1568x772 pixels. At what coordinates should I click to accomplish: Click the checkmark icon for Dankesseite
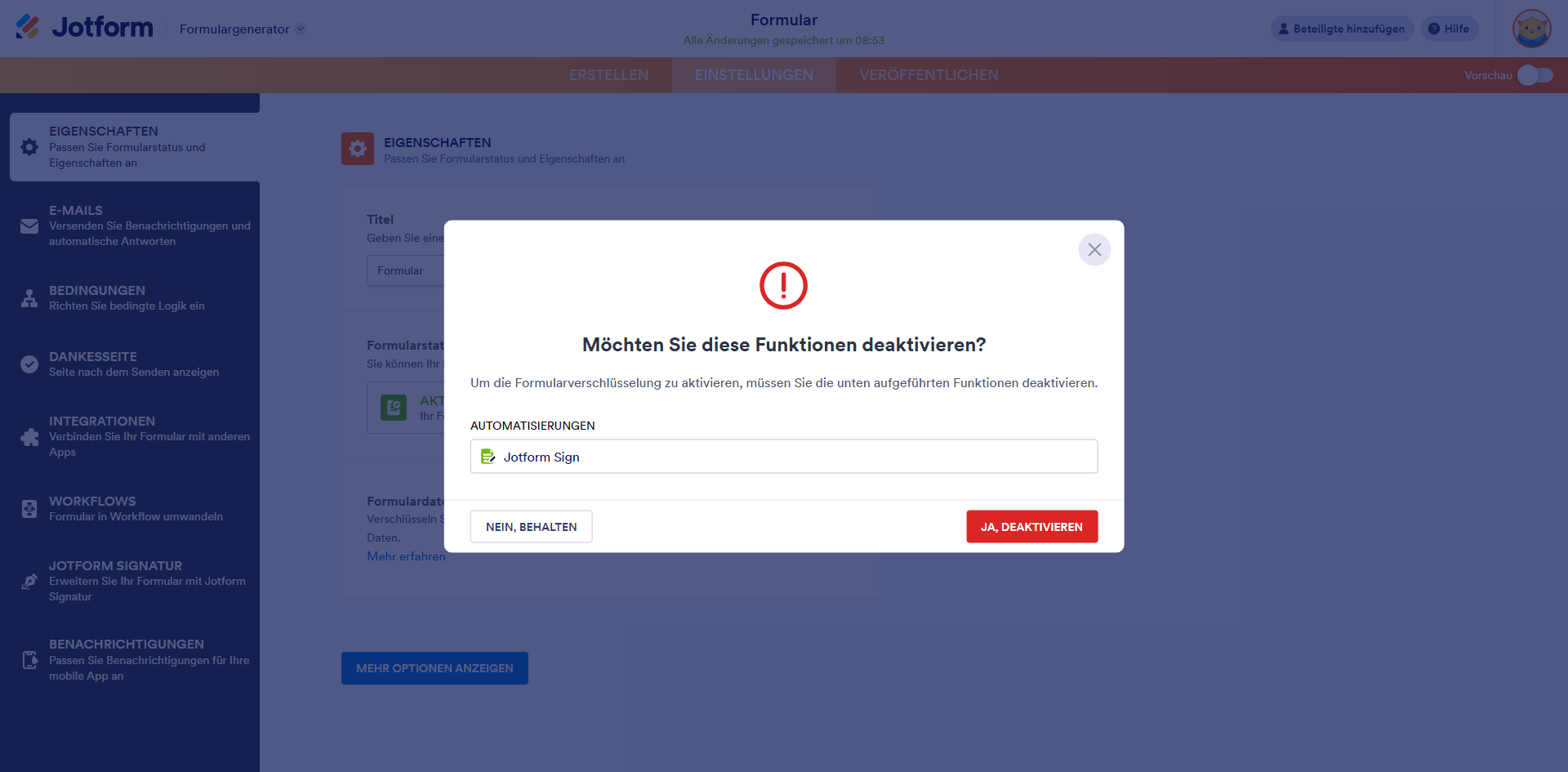pyautogui.click(x=29, y=364)
